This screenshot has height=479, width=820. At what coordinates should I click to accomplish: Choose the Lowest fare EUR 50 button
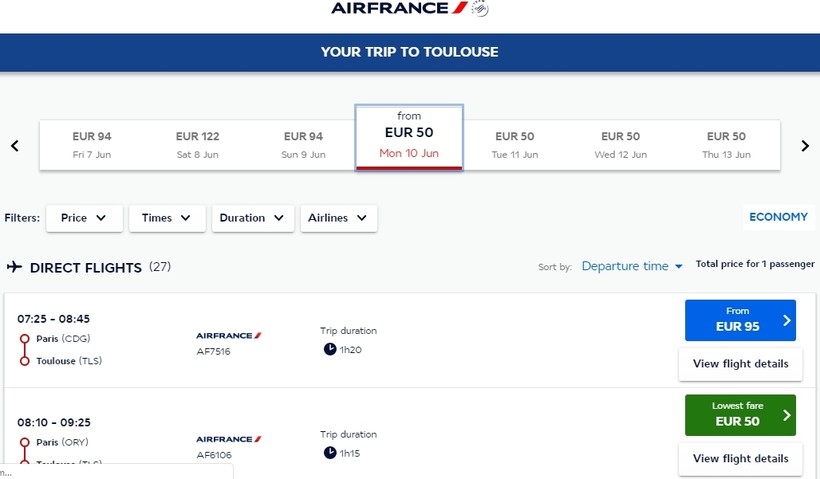click(740, 415)
